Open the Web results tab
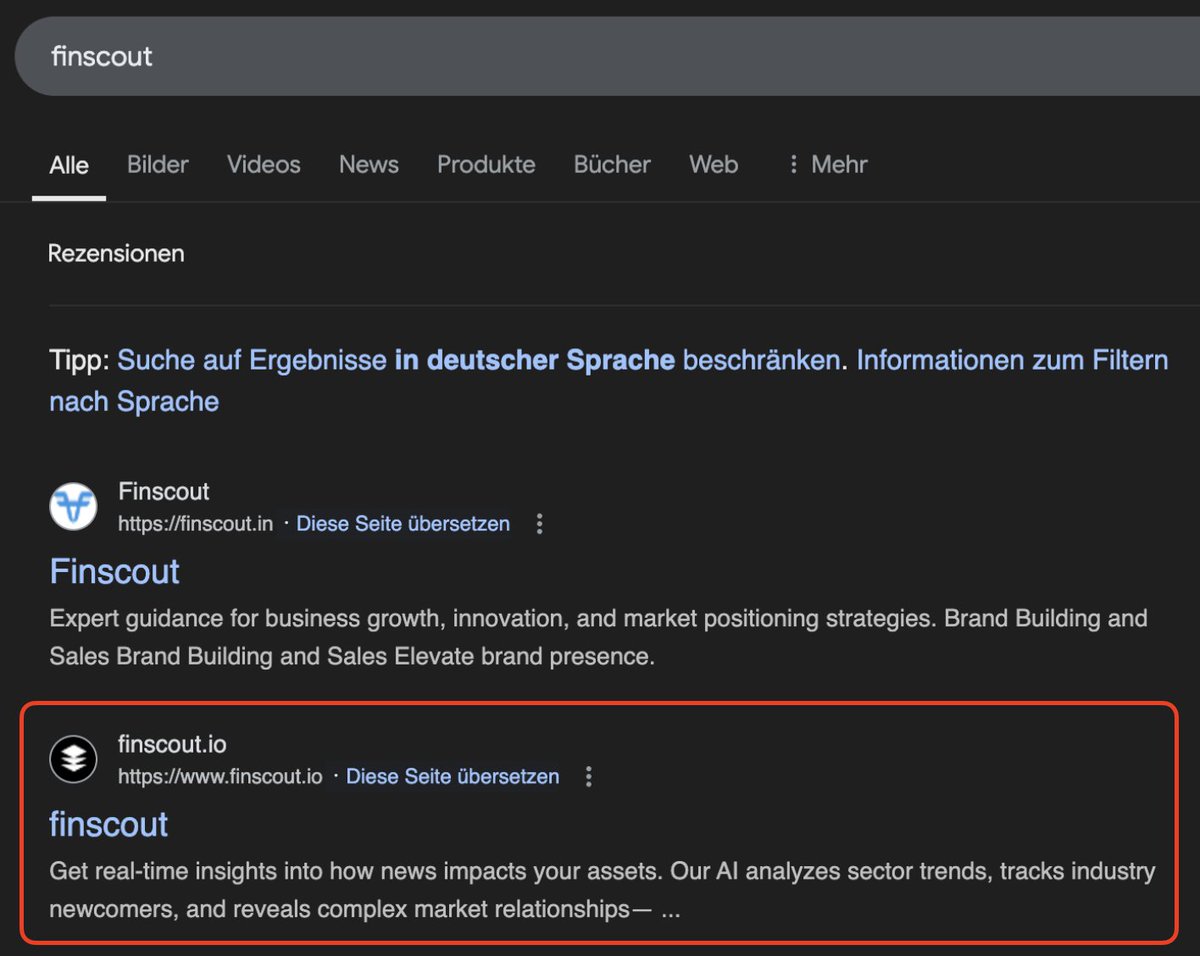1200x956 pixels. click(713, 164)
